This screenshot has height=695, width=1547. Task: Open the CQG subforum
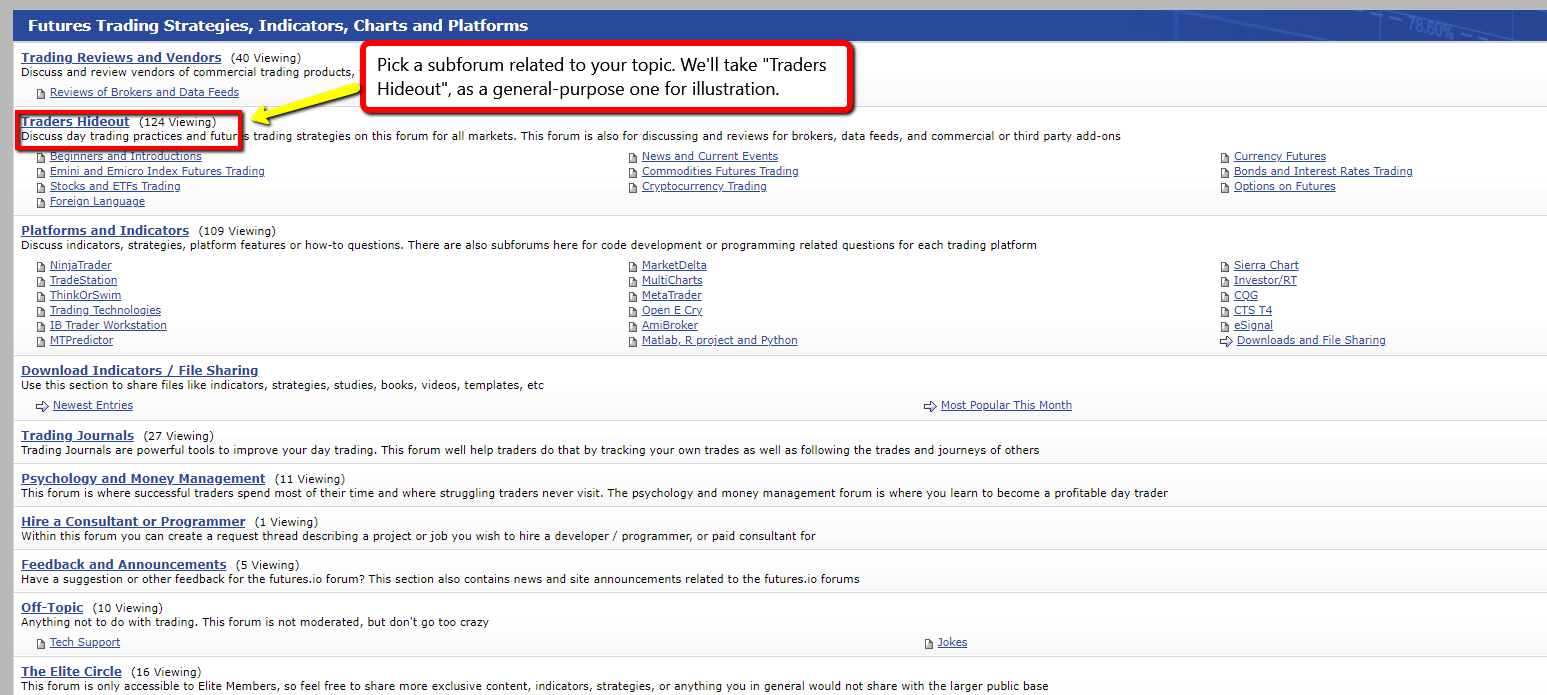pos(1246,295)
